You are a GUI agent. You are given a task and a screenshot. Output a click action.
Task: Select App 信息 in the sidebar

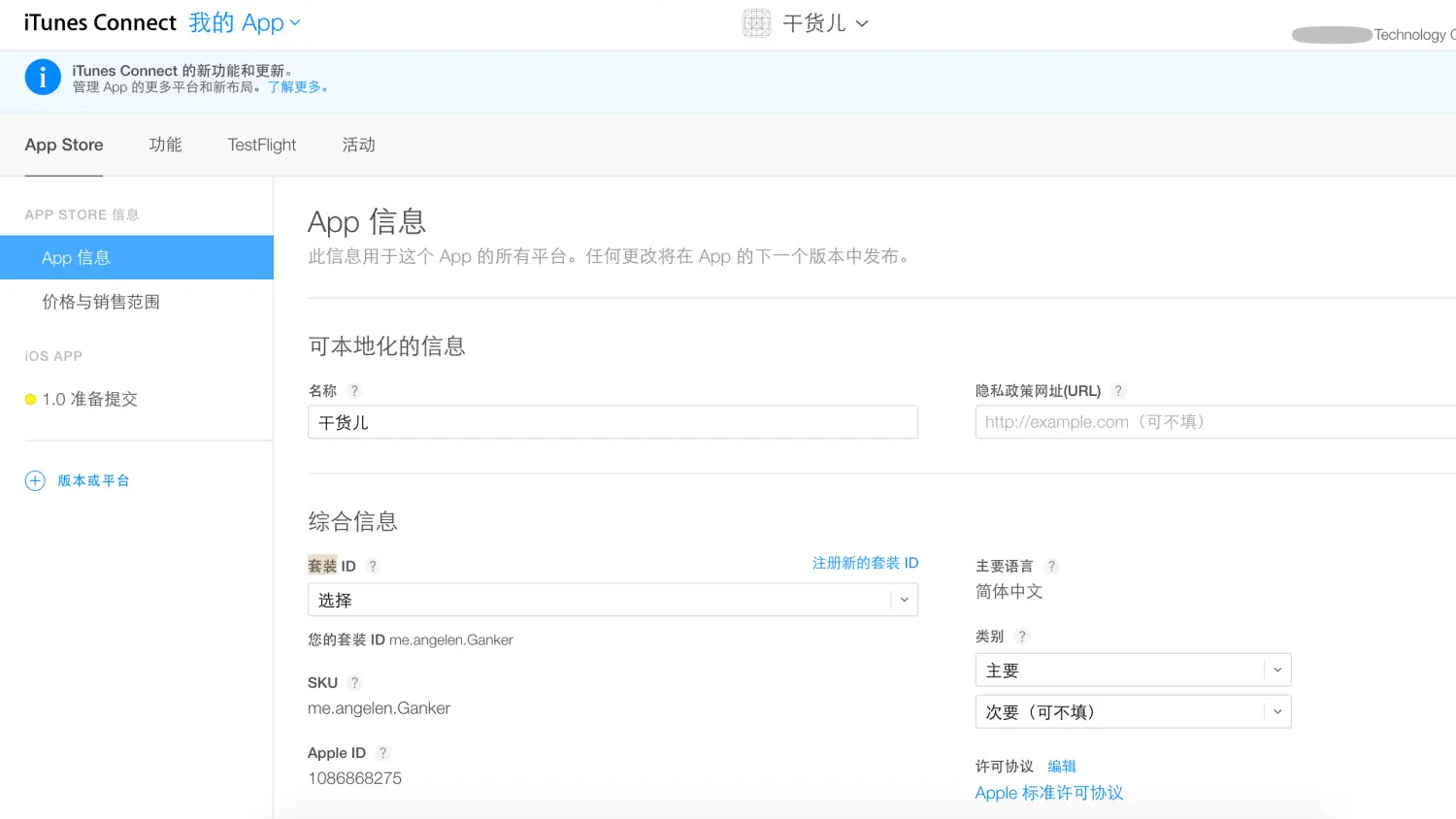pos(137,257)
